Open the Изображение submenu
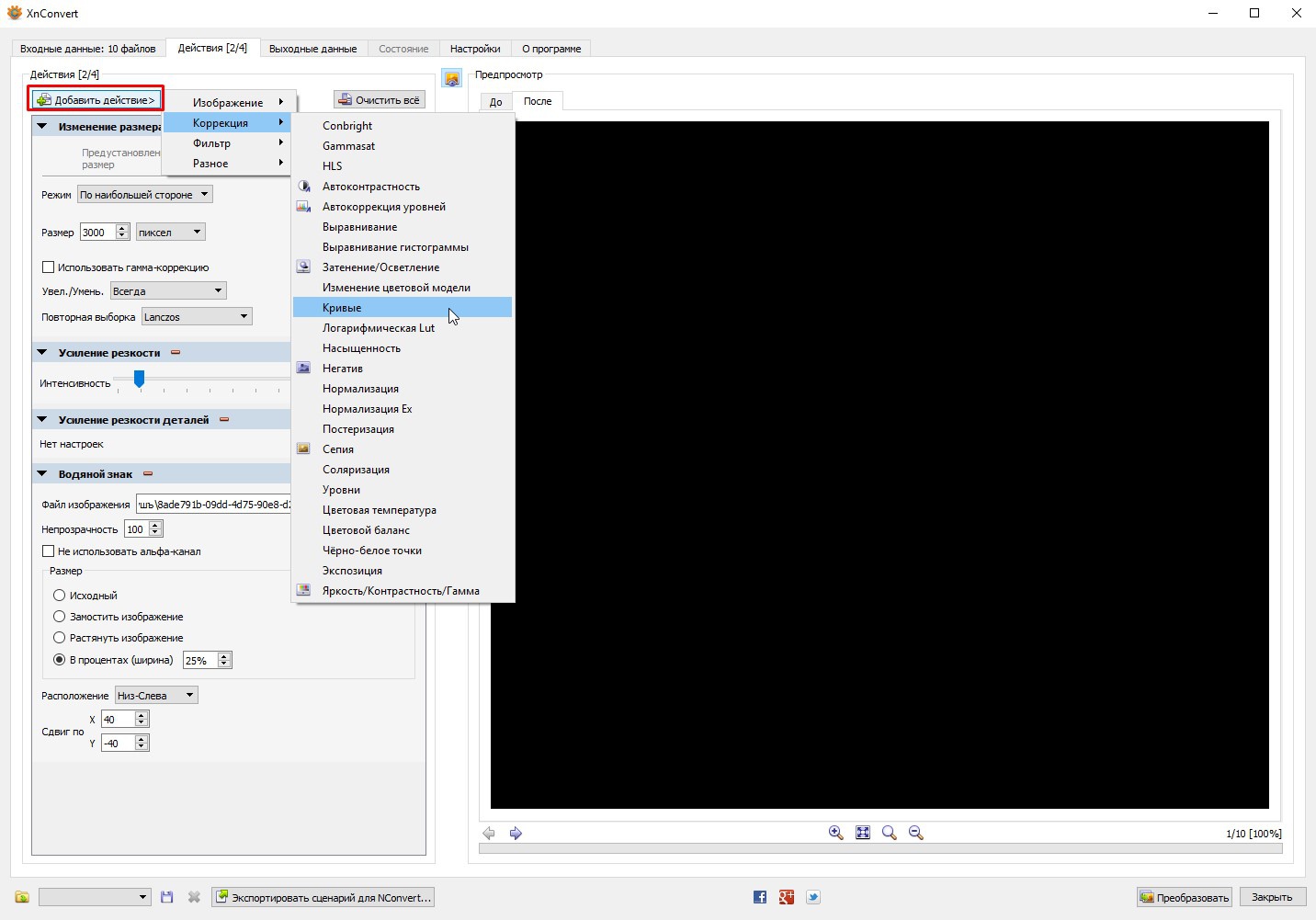Image resolution: width=1316 pixels, height=920 pixels. (227, 102)
